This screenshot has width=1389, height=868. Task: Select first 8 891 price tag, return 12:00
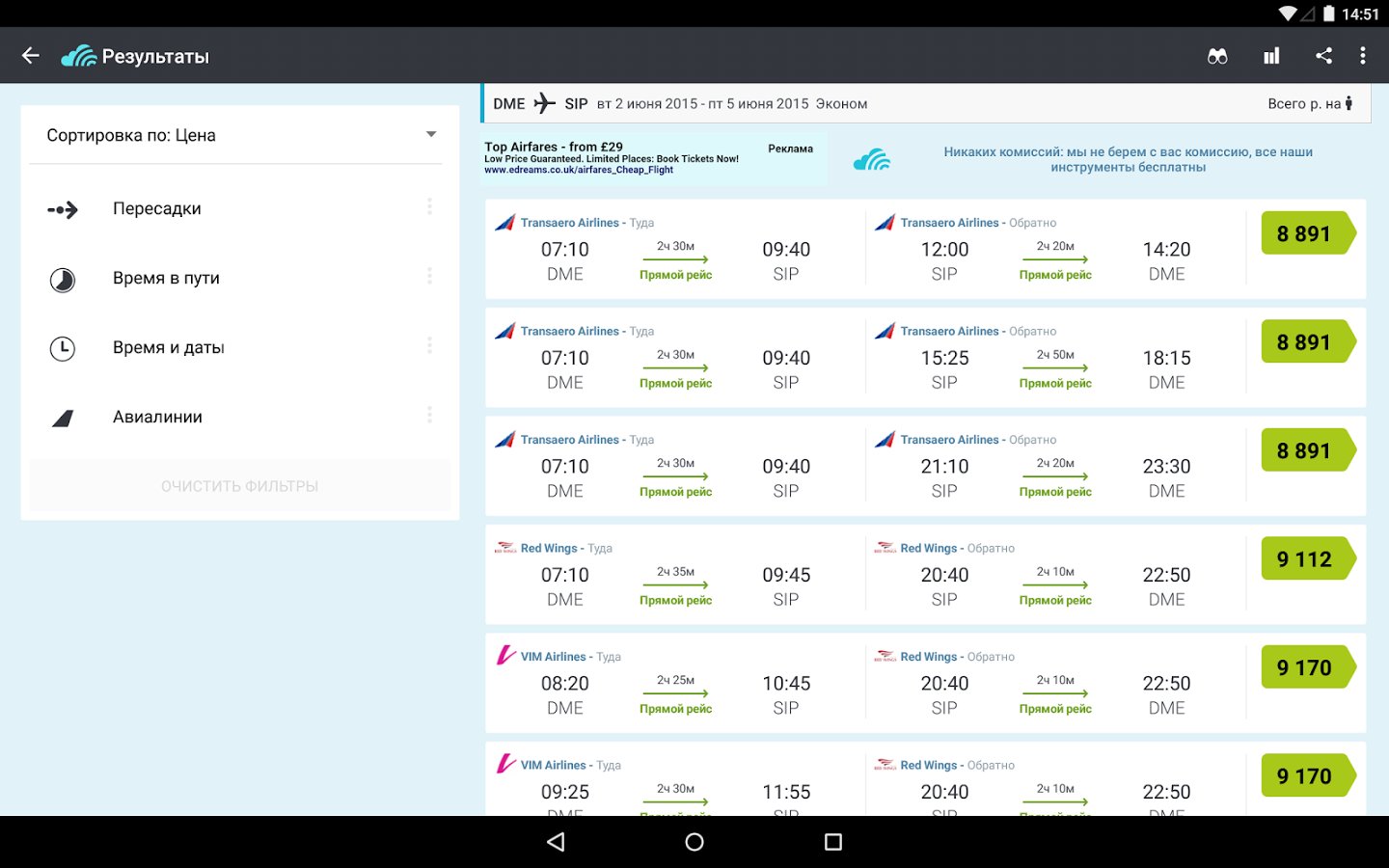[x=1309, y=233]
